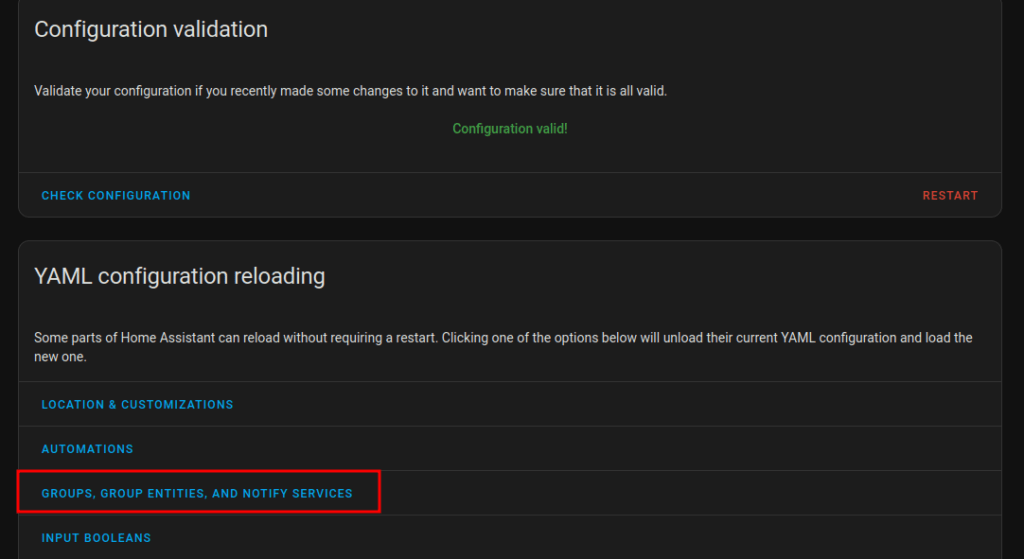Viewport: 1024px width, 559px height.
Task: Click the green Configuration valid! message
Action: pos(509,129)
